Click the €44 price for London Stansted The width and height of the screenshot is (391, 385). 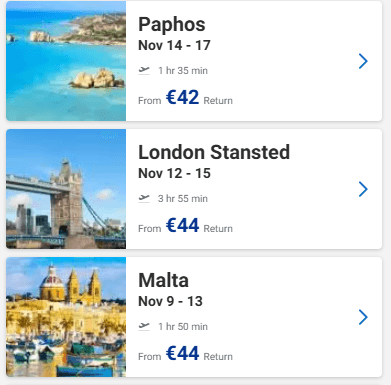coord(182,226)
